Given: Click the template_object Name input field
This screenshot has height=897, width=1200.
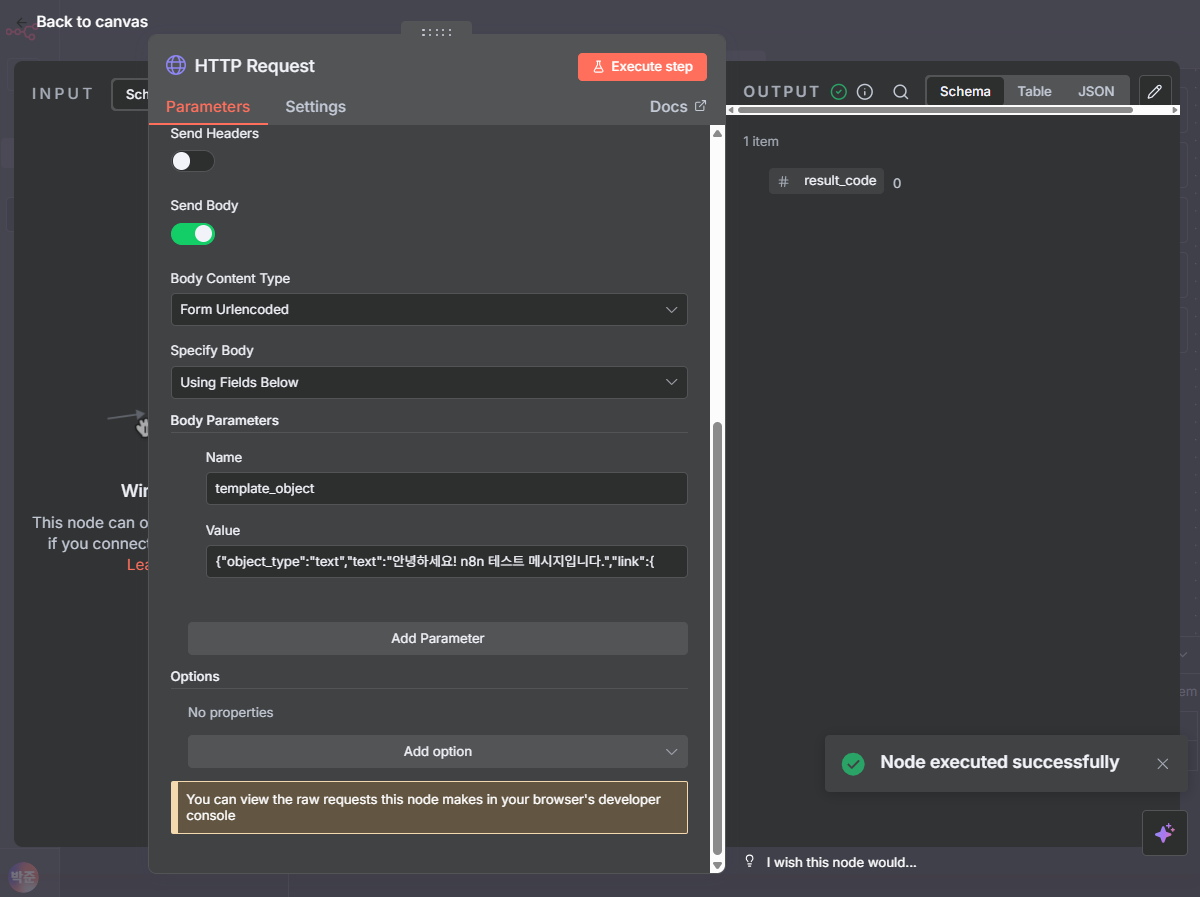Looking at the screenshot, I should 446,489.
